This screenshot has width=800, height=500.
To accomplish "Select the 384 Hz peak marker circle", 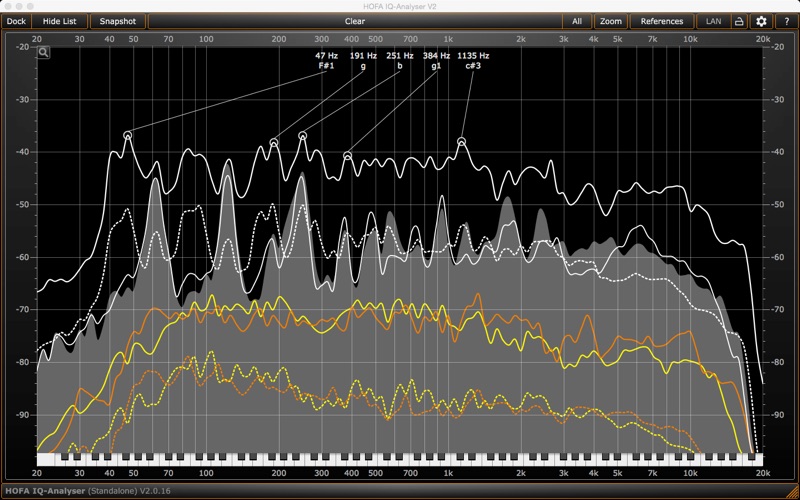I will coord(347,156).
